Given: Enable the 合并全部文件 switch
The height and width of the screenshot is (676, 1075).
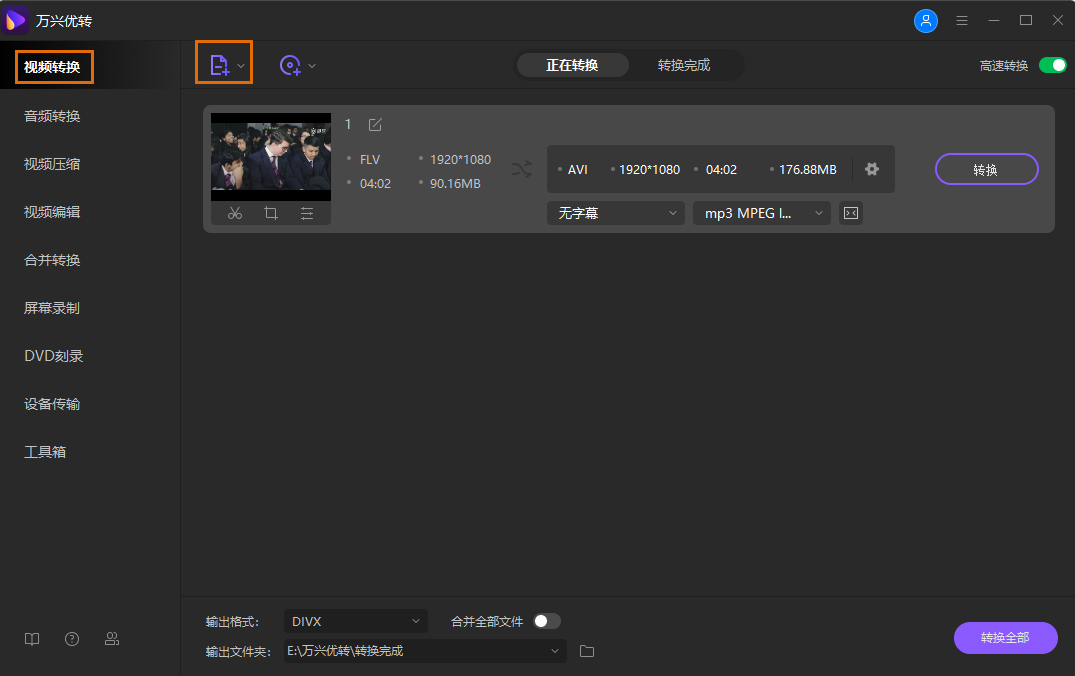Looking at the screenshot, I should coord(546,620).
